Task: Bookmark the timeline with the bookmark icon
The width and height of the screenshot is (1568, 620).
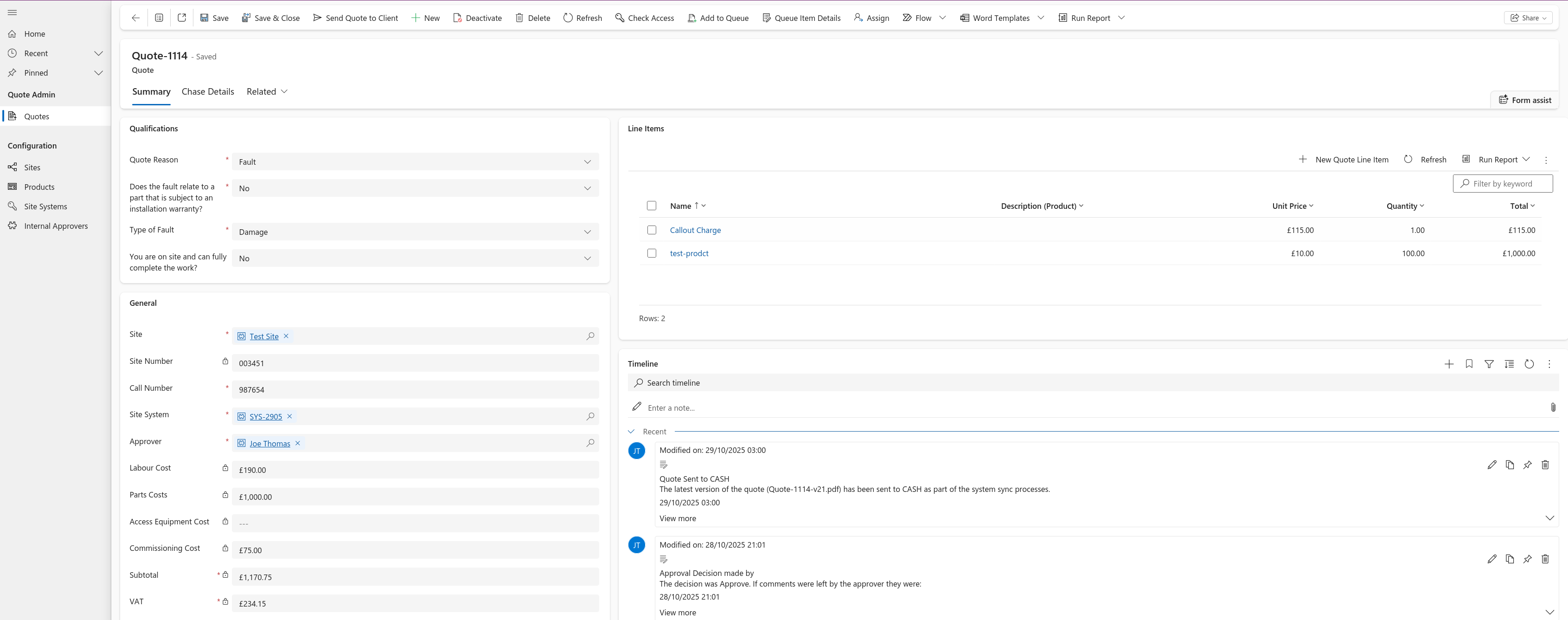Action: pos(1469,363)
